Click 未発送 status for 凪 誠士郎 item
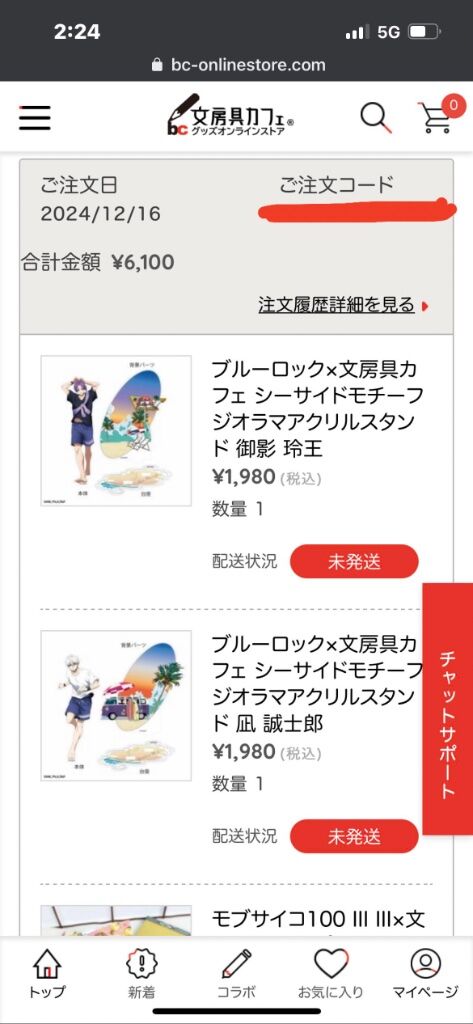Image resolution: width=473 pixels, height=1024 pixels. coord(354,836)
